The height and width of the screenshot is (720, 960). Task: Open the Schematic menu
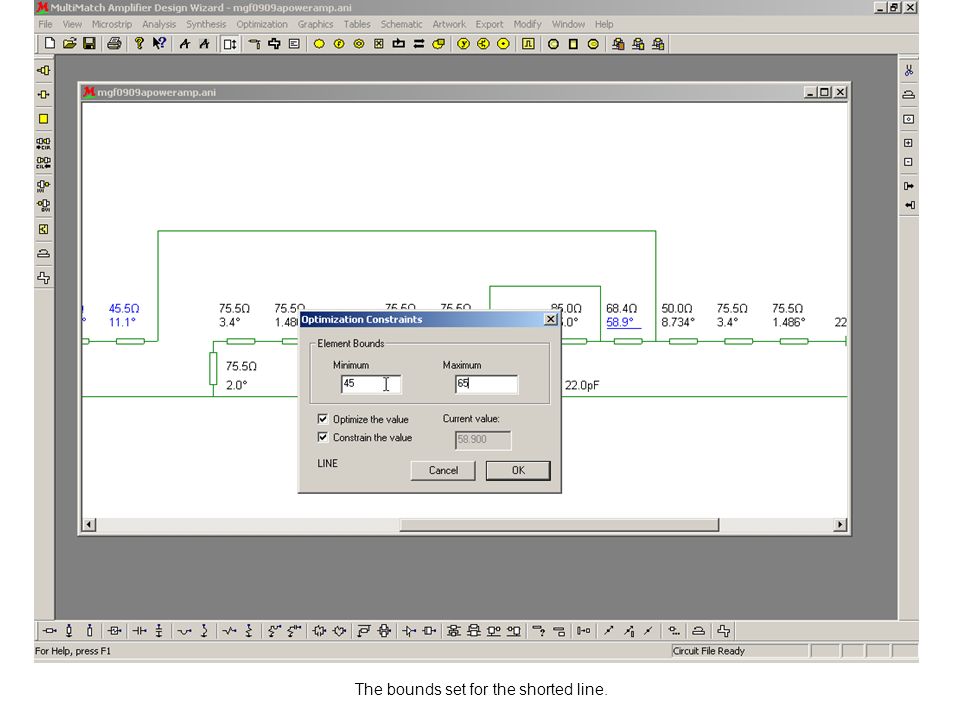click(x=402, y=24)
